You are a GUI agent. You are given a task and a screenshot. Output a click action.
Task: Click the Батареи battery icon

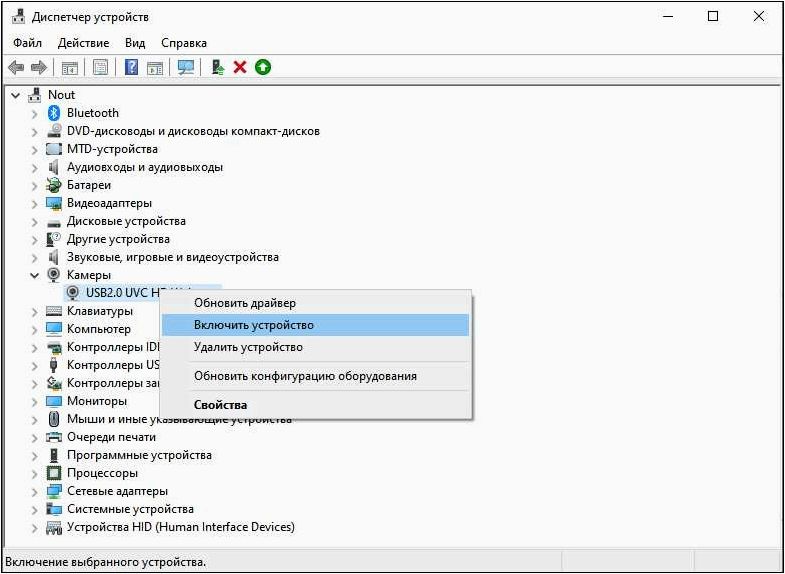pos(54,185)
